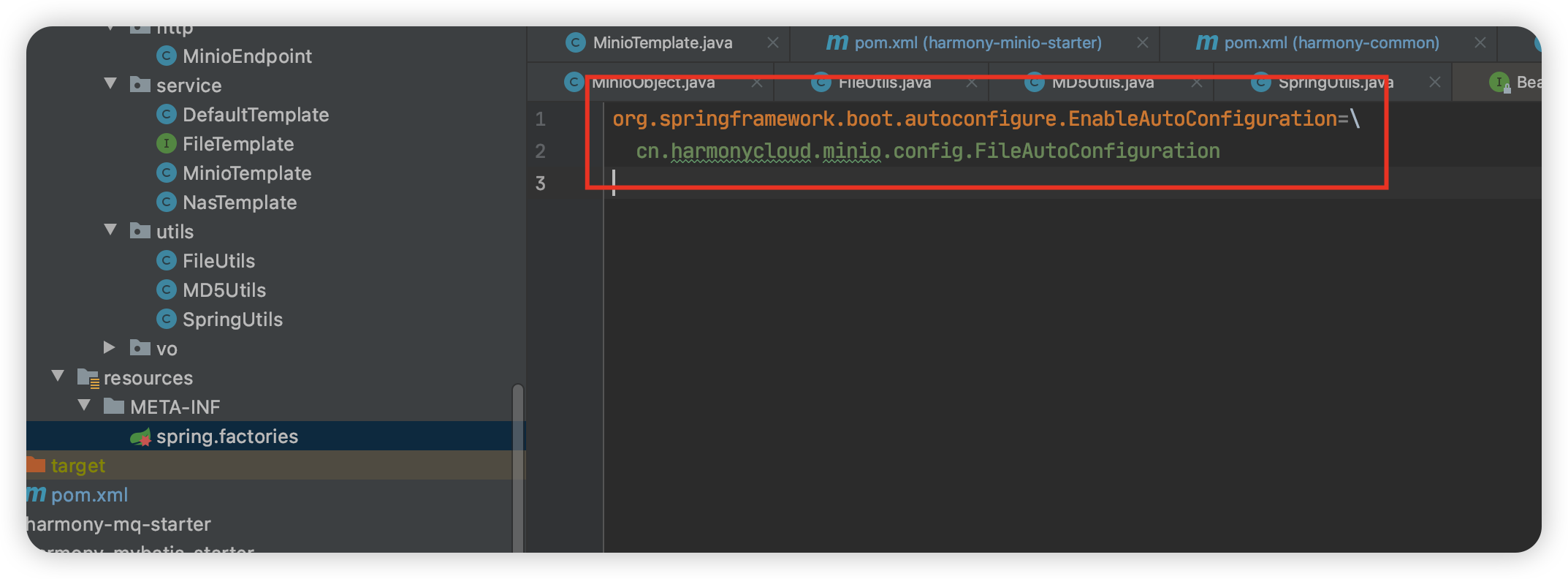The image size is (1568, 579).
Task: Collapse the service folder
Action: (111, 84)
